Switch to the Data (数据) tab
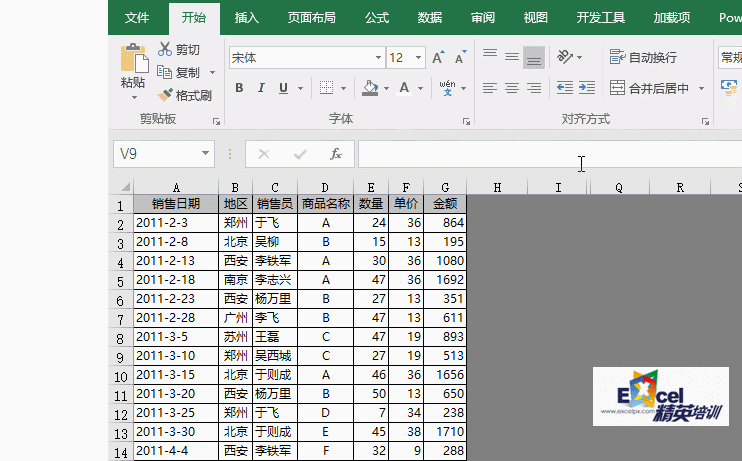This screenshot has height=461, width=742. coord(430,18)
